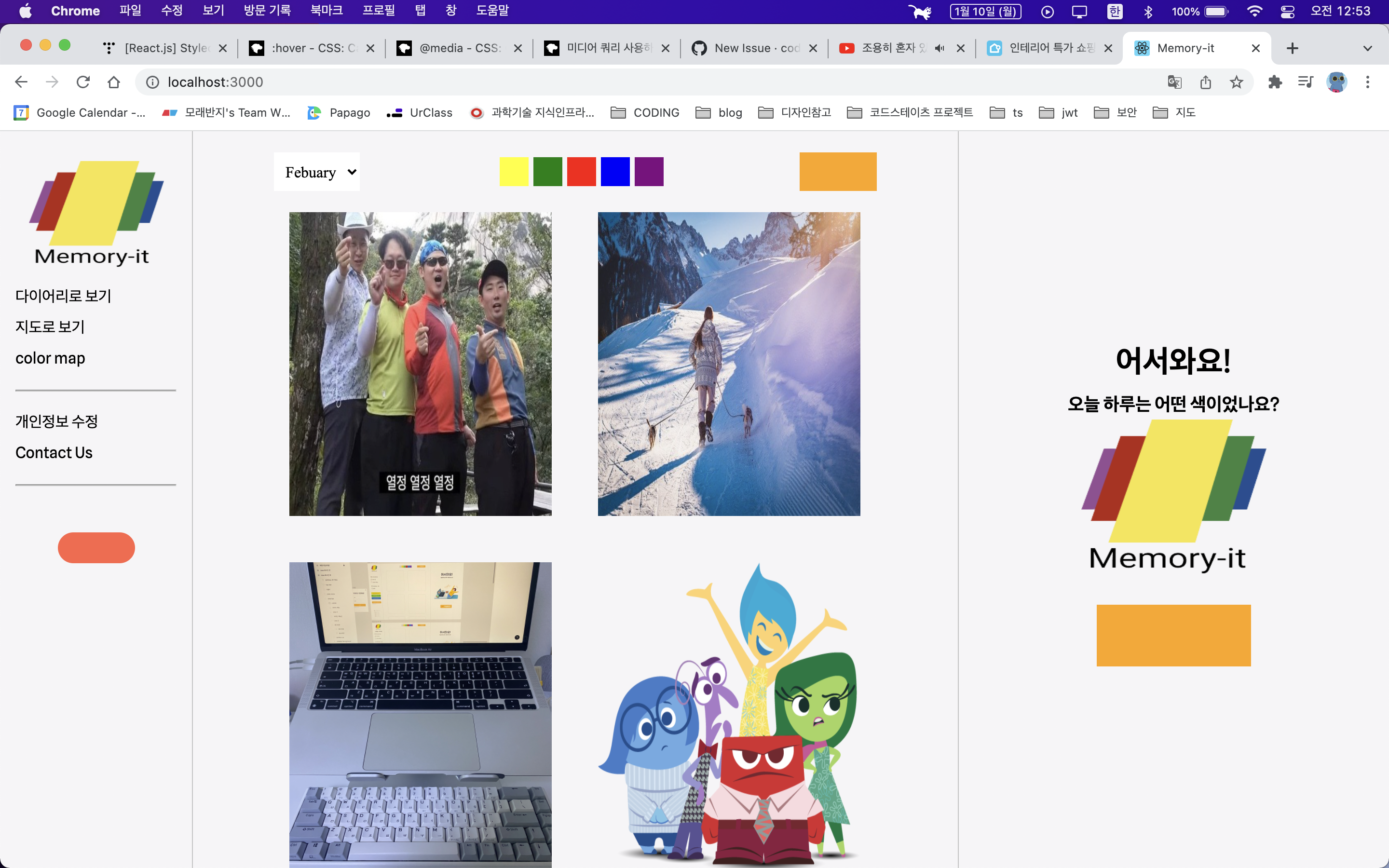Bookmark this page with the star icon
Screen dimensions: 1389x868
(x=1236, y=82)
